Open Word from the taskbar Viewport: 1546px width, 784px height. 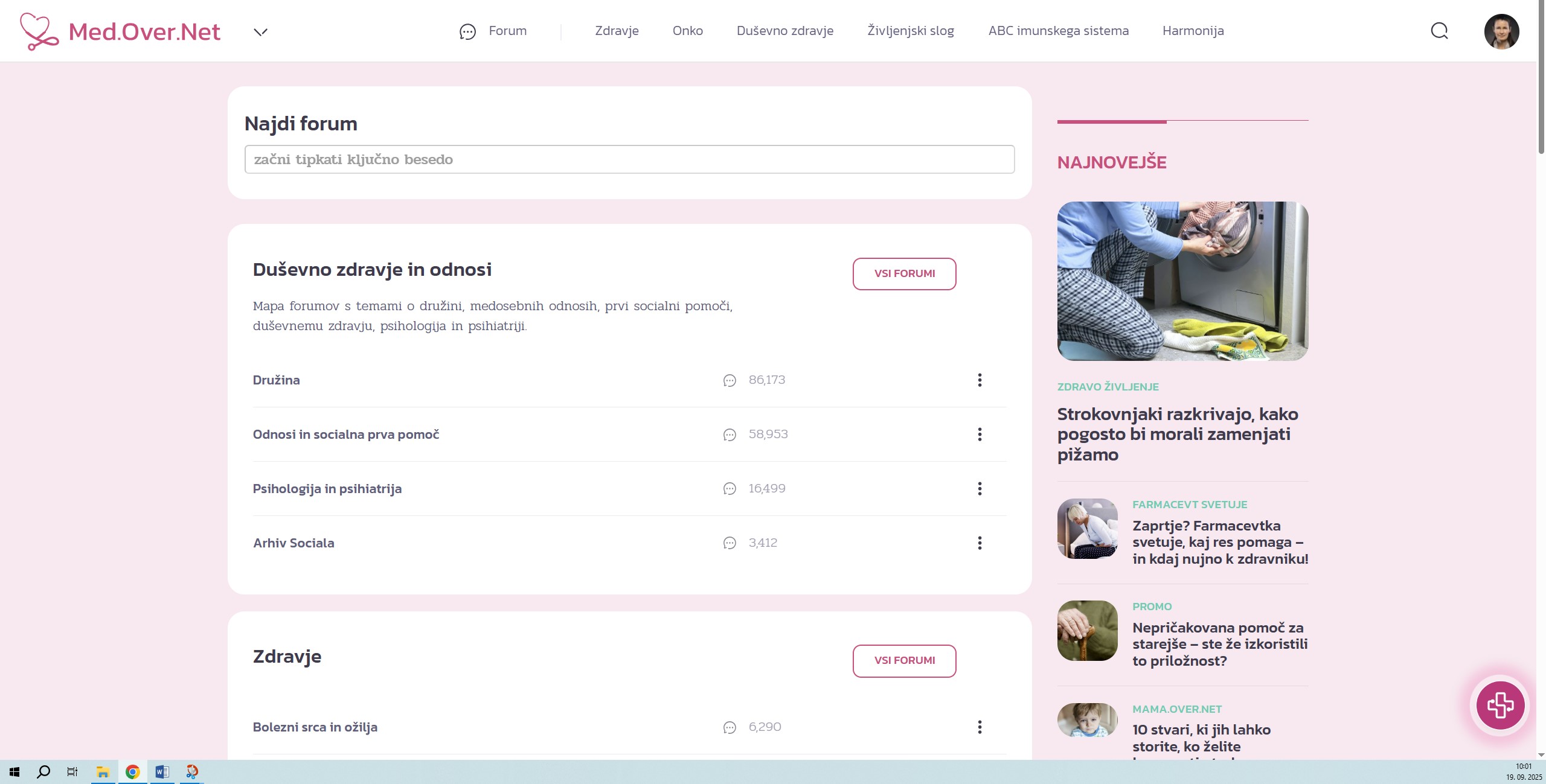tap(162, 771)
